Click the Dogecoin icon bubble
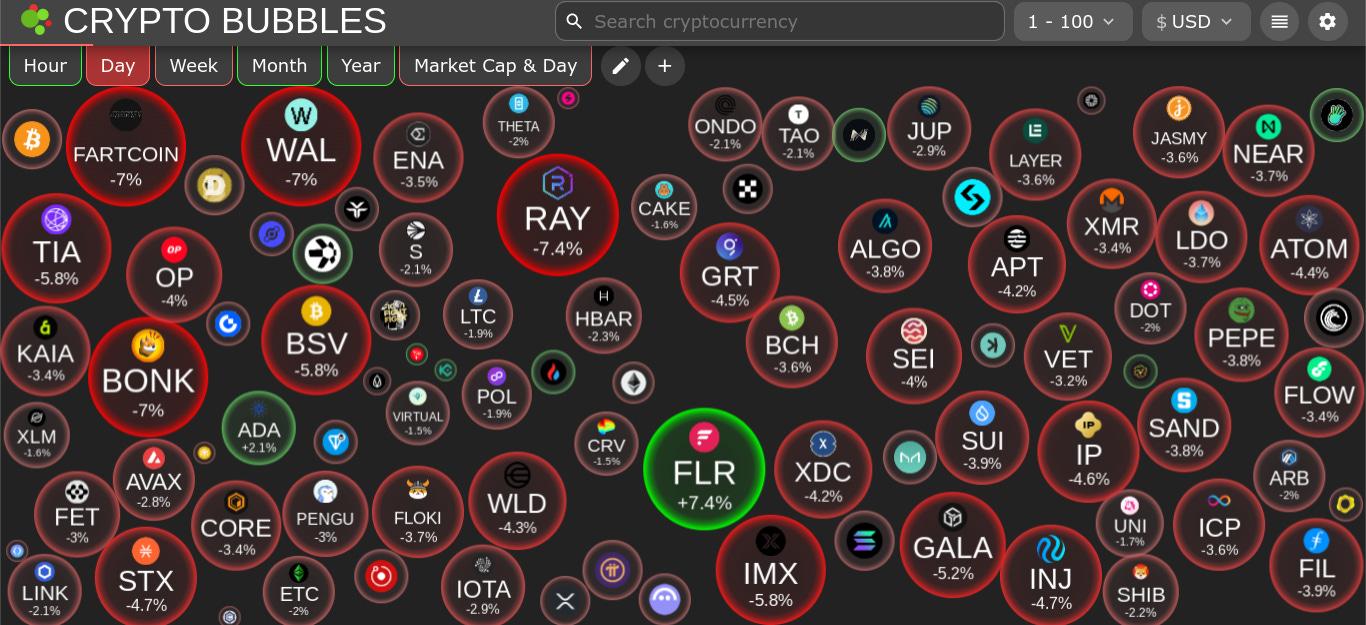The image size is (1366, 625). pos(215,186)
